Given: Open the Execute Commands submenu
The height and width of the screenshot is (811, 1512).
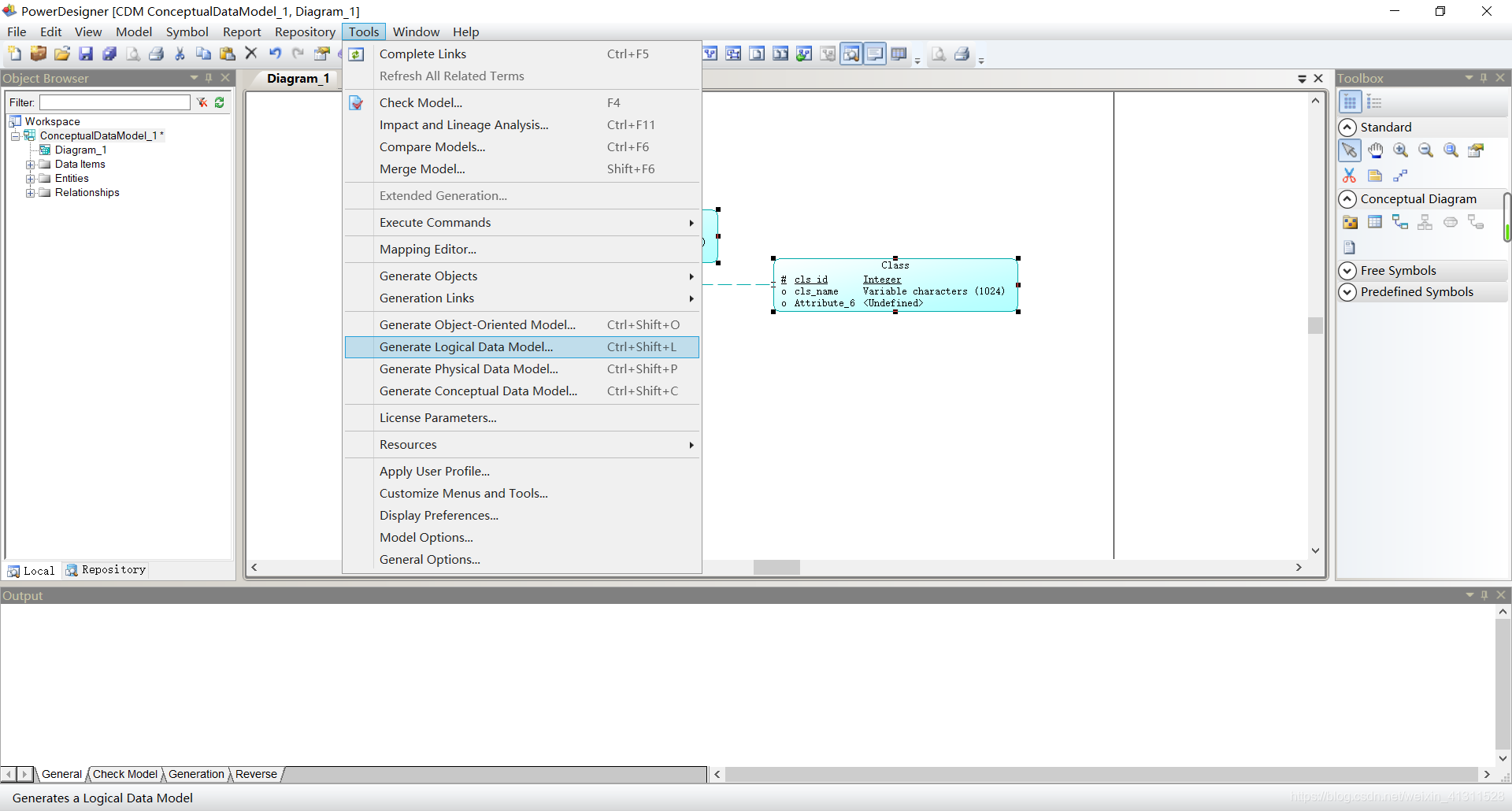Looking at the screenshot, I should (x=522, y=223).
